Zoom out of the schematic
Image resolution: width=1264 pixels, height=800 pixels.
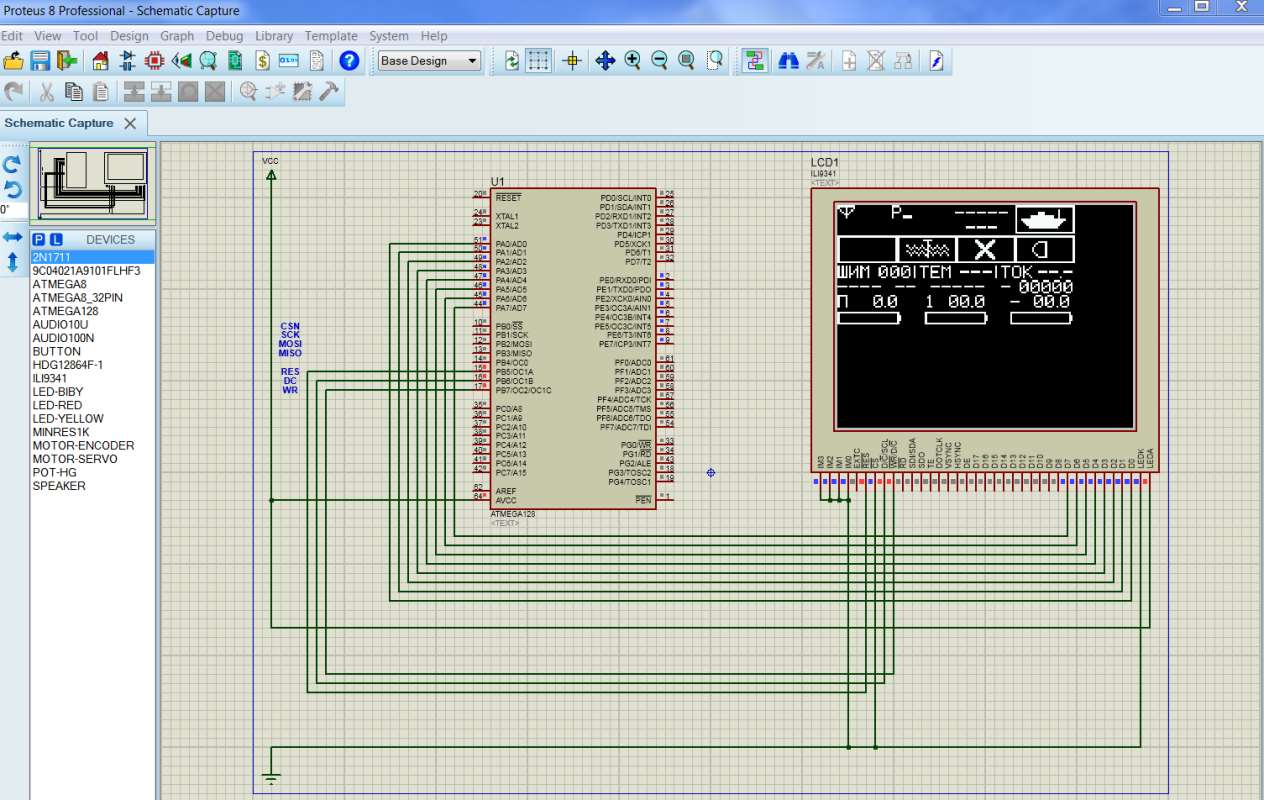660,61
